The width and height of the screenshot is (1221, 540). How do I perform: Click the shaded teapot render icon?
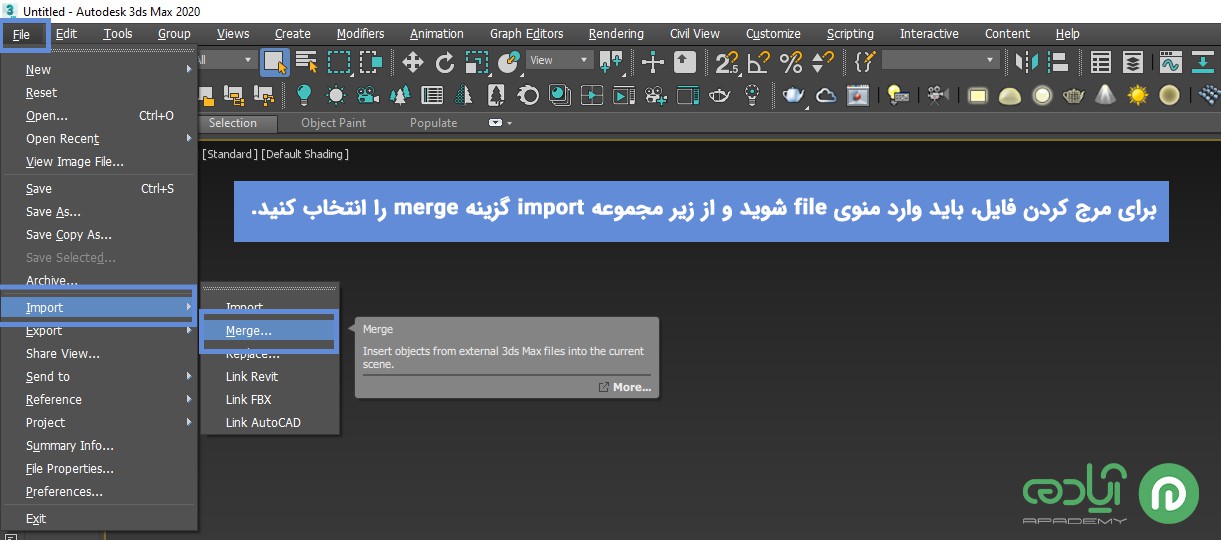[794, 96]
